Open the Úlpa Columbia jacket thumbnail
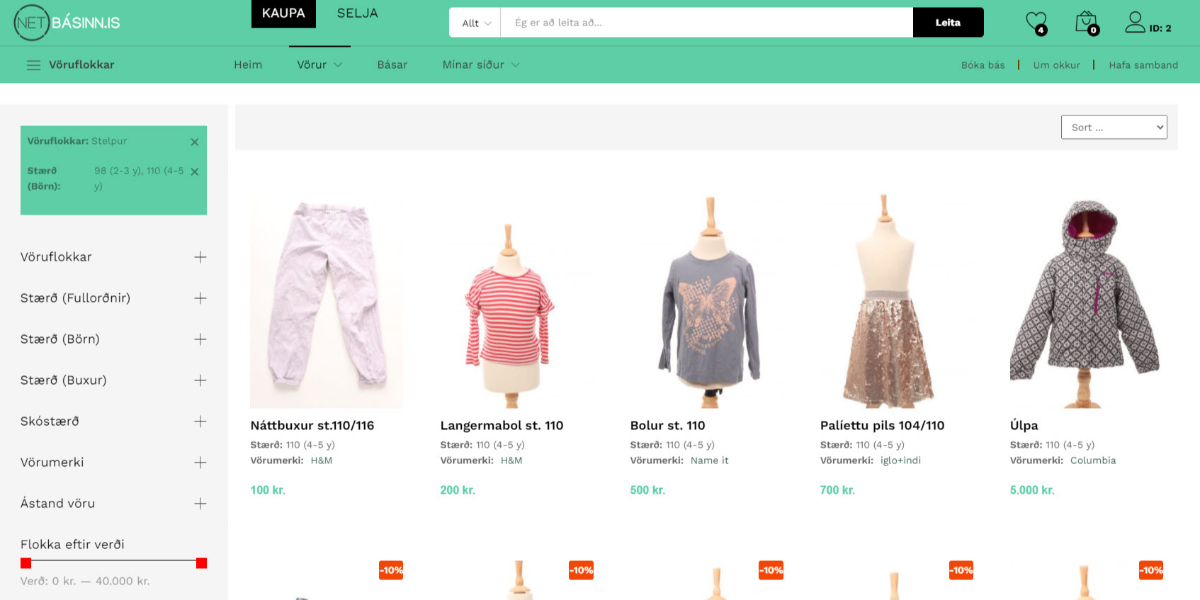This screenshot has height=600, width=1200. point(1085,301)
